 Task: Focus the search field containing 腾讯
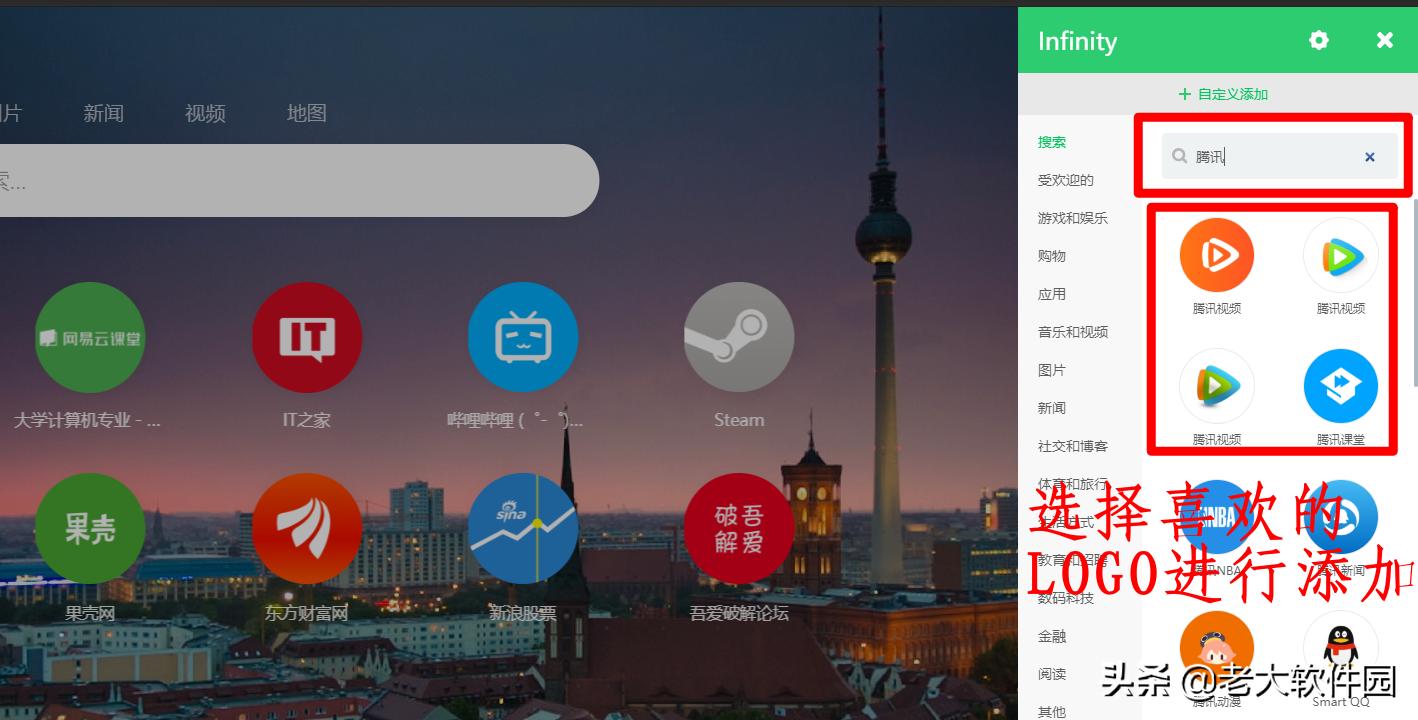tap(1279, 156)
